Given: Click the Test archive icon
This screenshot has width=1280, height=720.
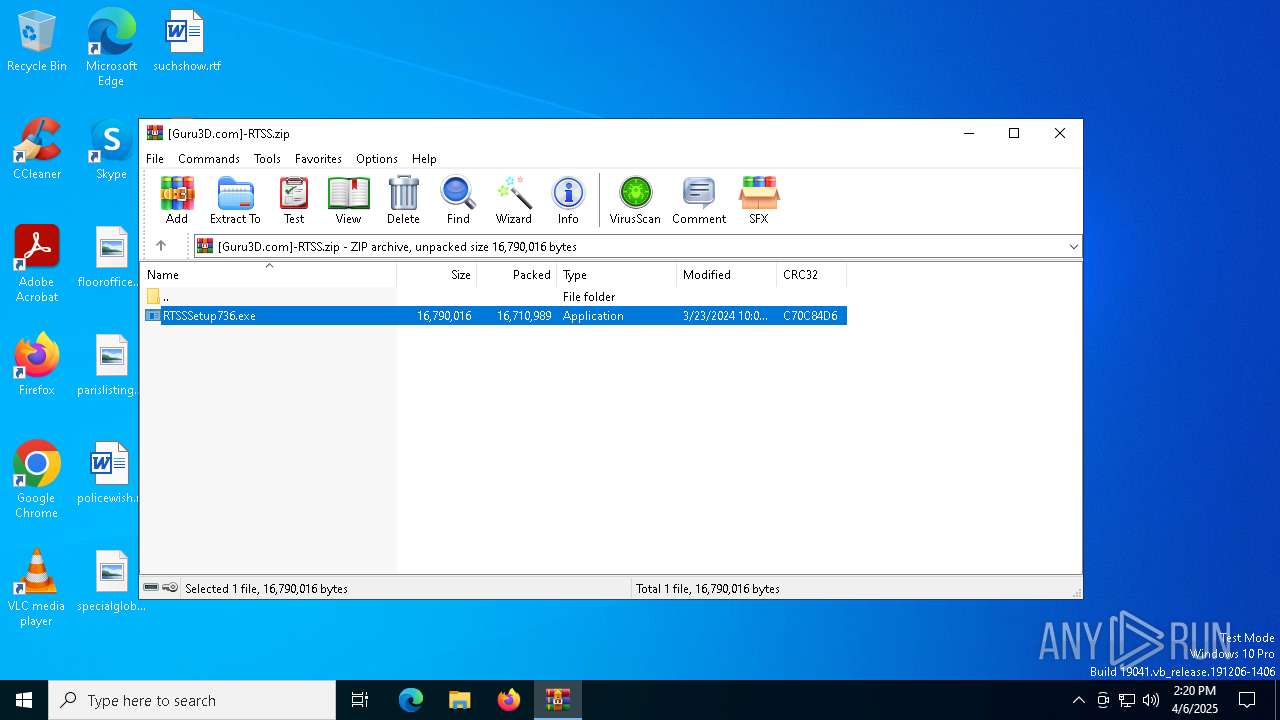Looking at the screenshot, I should pyautogui.click(x=294, y=200).
